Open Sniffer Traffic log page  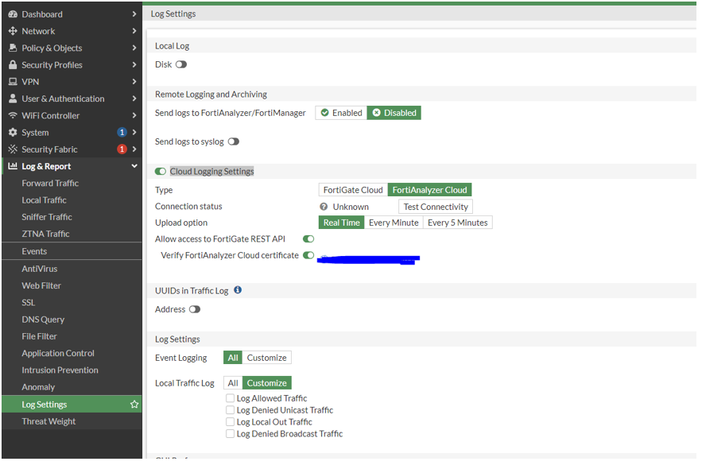47,217
